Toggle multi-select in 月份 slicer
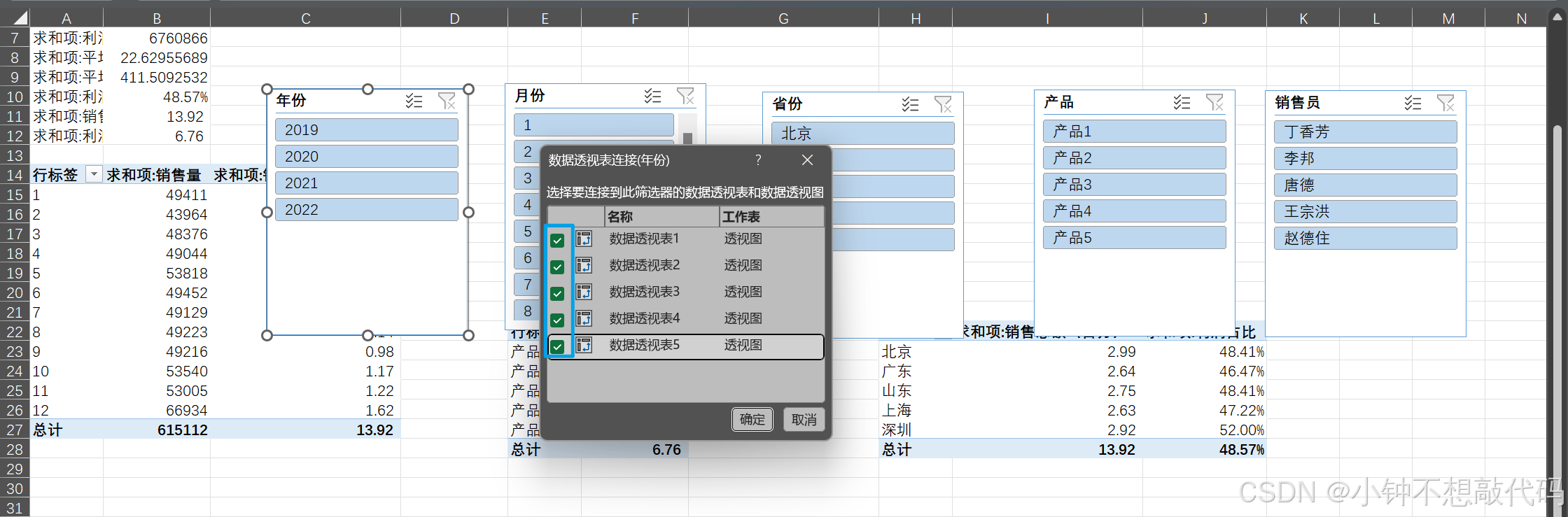Screen dimensions: 1568x517 point(652,97)
